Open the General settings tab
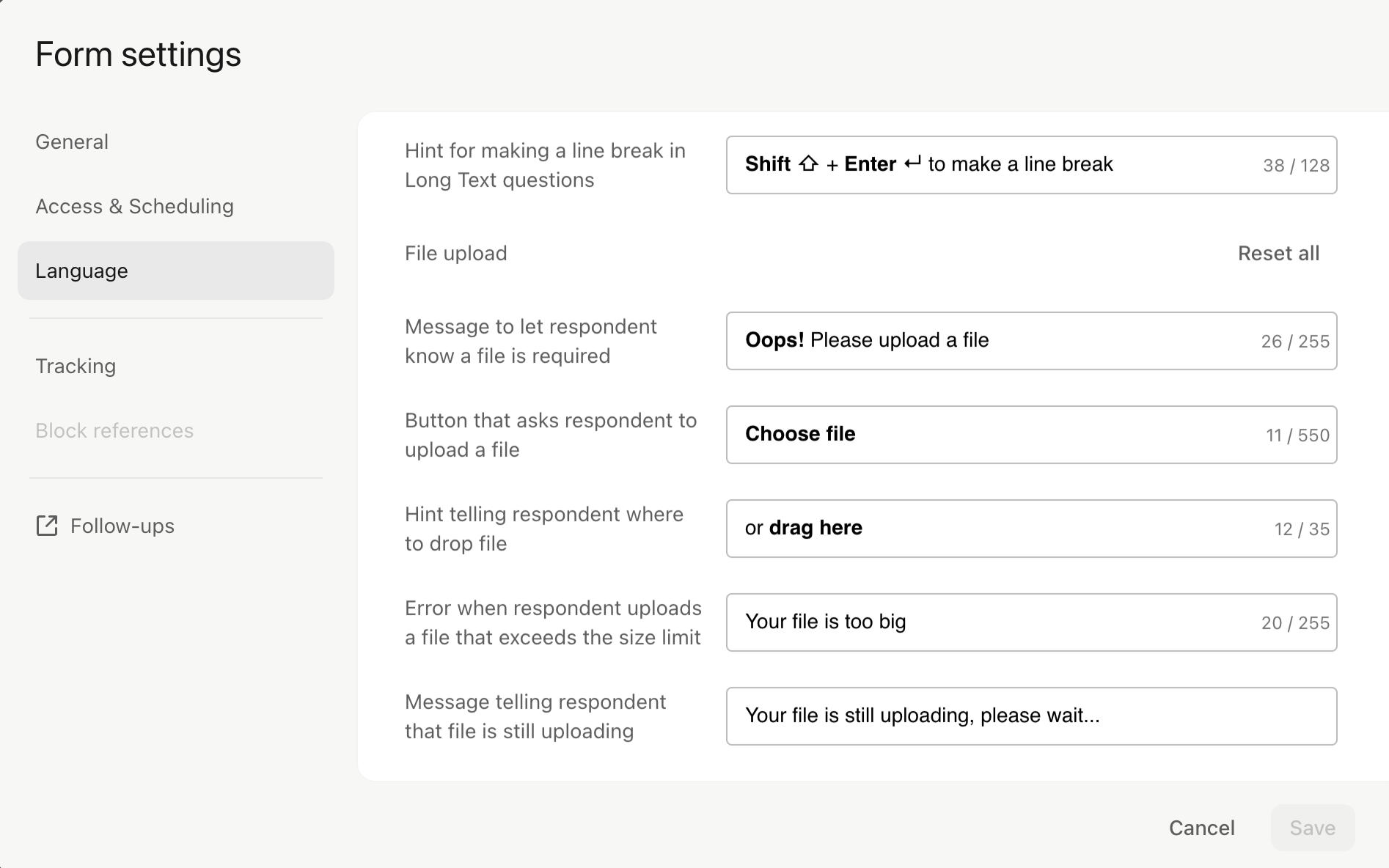This screenshot has width=1389, height=868. (x=72, y=141)
